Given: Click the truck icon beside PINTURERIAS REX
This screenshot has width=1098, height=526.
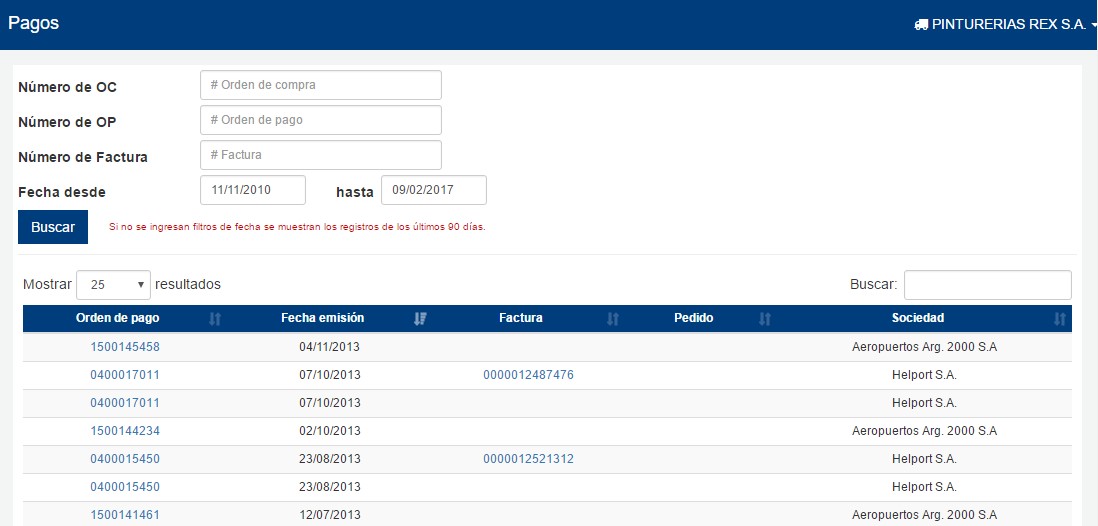Looking at the screenshot, I should (x=921, y=25).
